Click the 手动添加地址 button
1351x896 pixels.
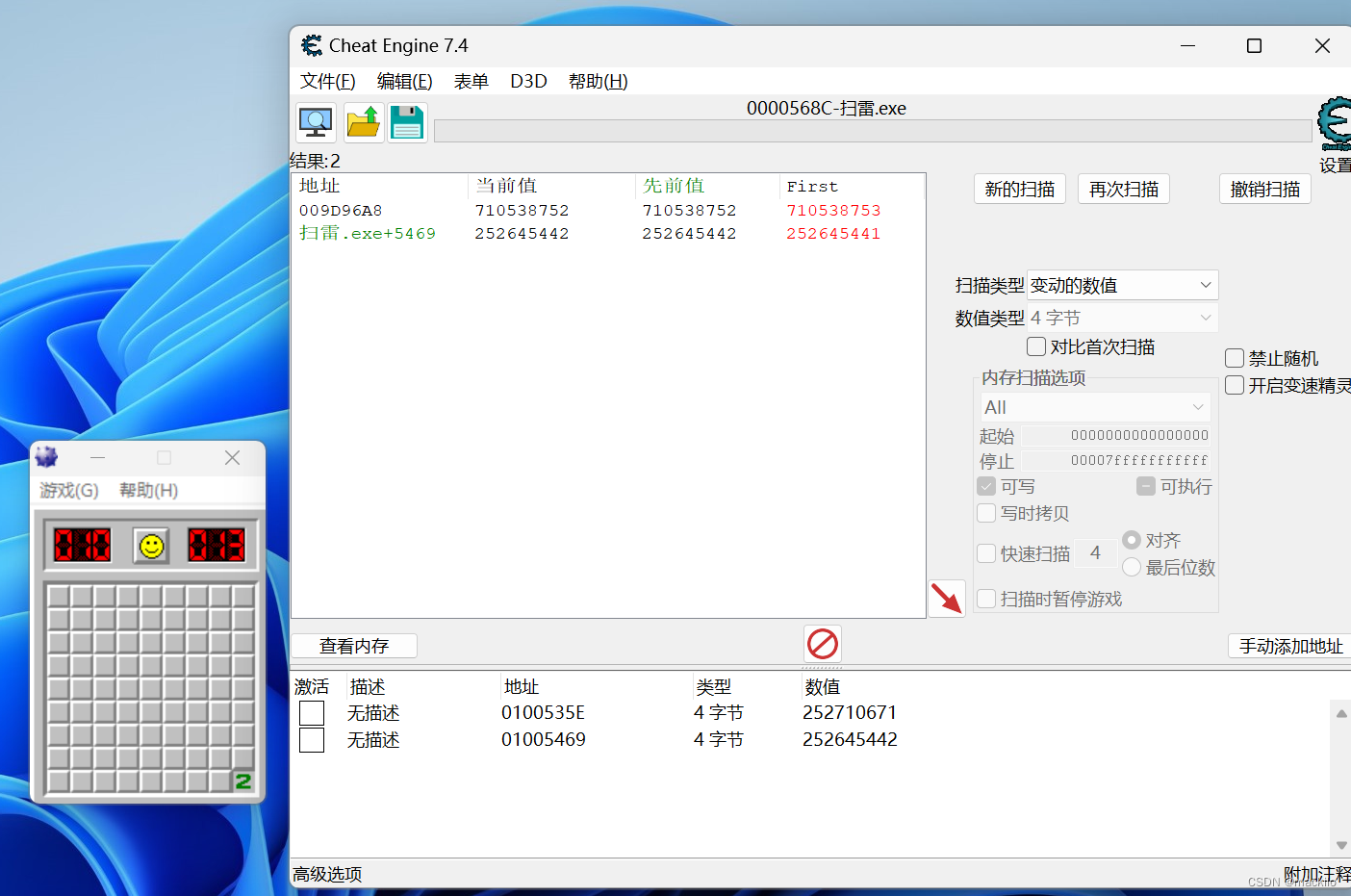tap(1290, 646)
